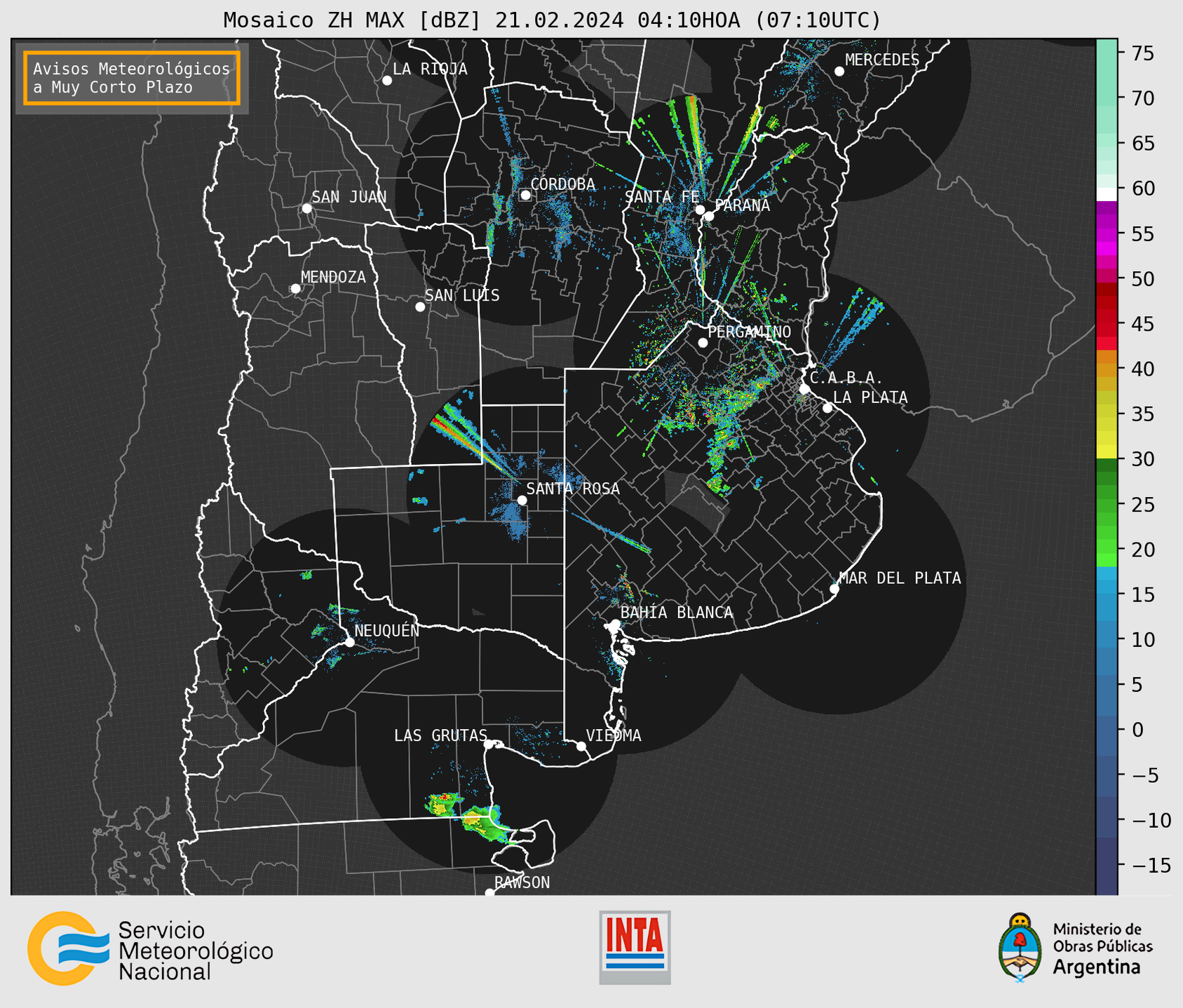The width and height of the screenshot is (1183, 1008).
Task: Click the 75 value on the dBZ scale
Action: click(x=1142, y=53)
